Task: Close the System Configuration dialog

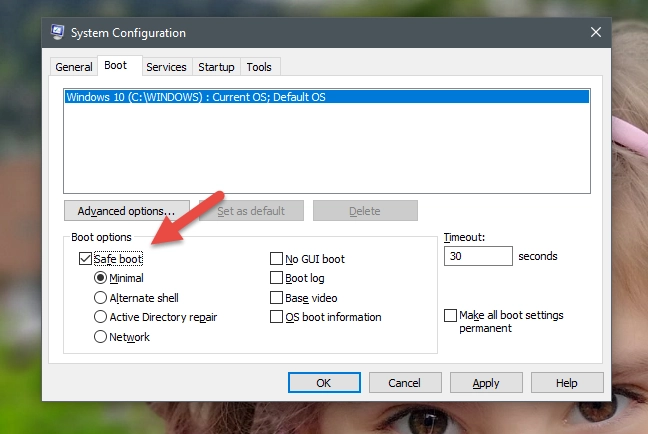Action: click(x=596, y=32)
